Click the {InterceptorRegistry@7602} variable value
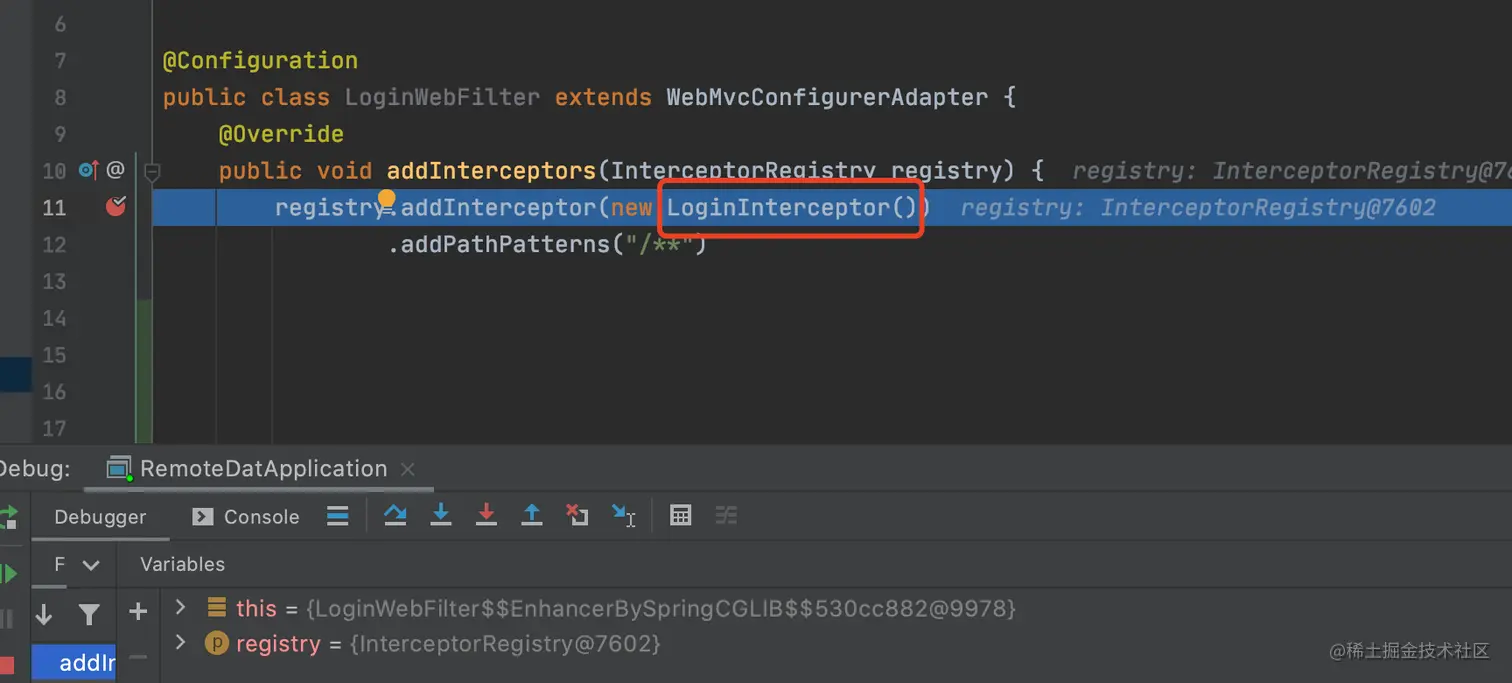1512x683 pixels. point(505,643)
